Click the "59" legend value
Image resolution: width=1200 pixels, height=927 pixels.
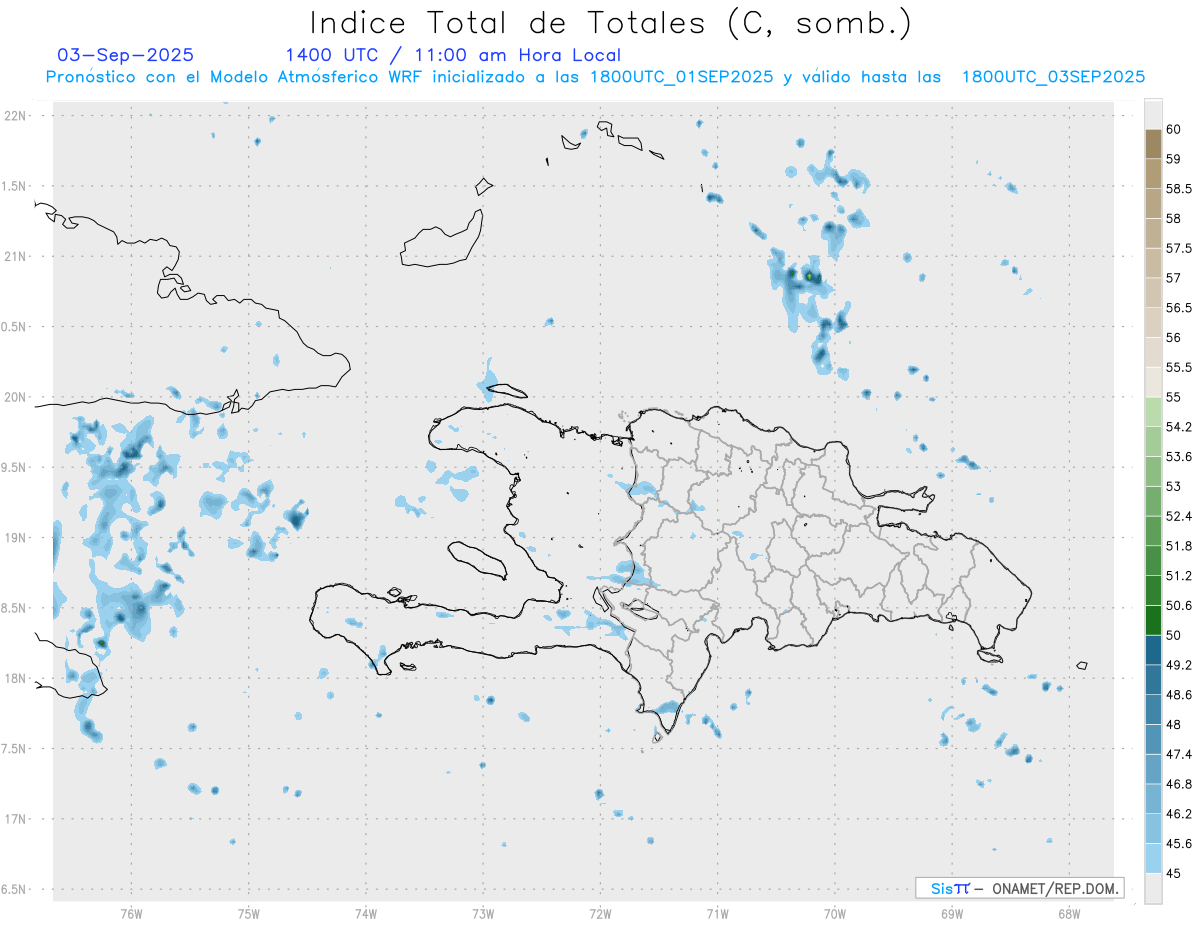pos(1173,159)
